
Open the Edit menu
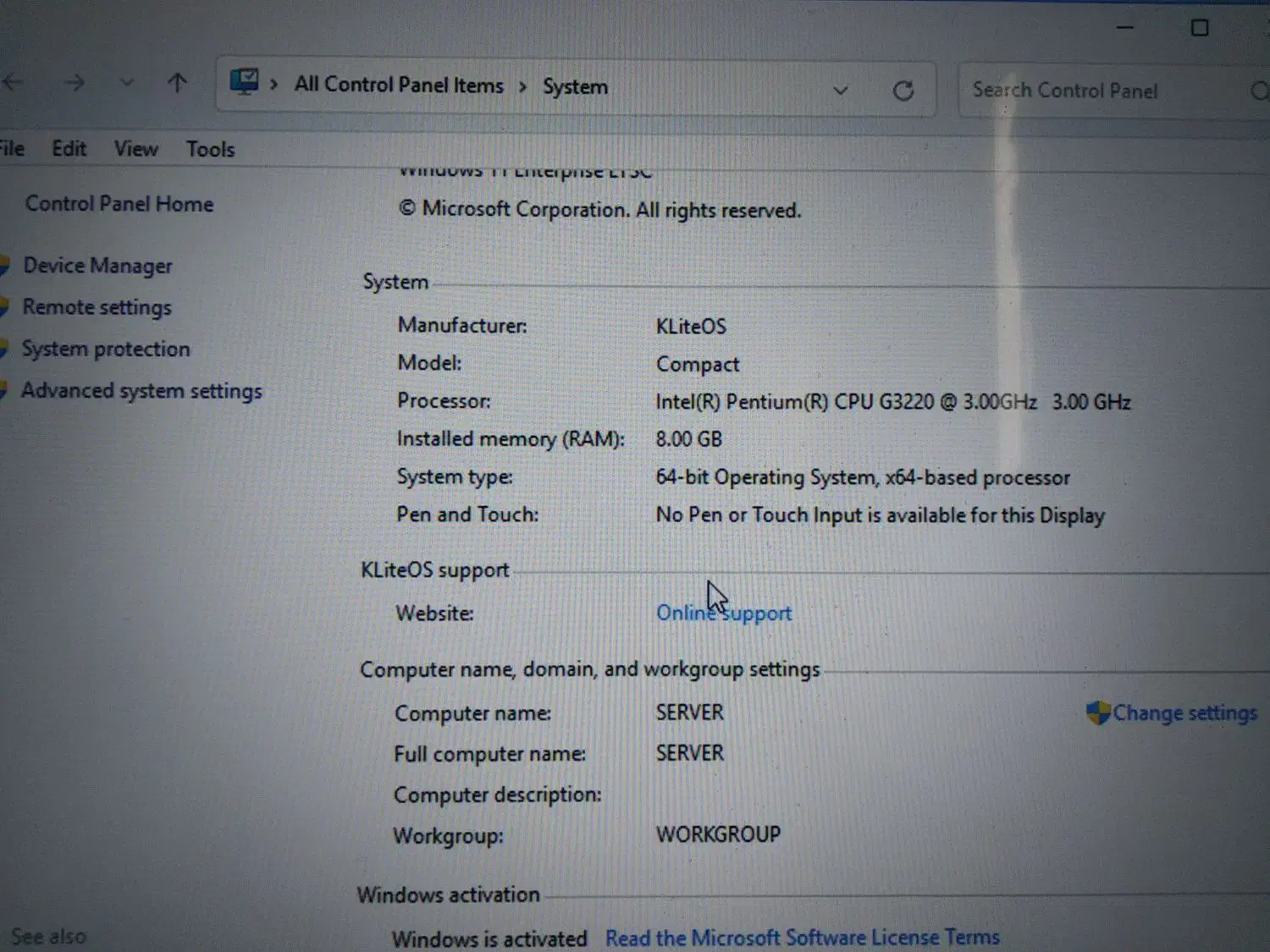point(69,149)
